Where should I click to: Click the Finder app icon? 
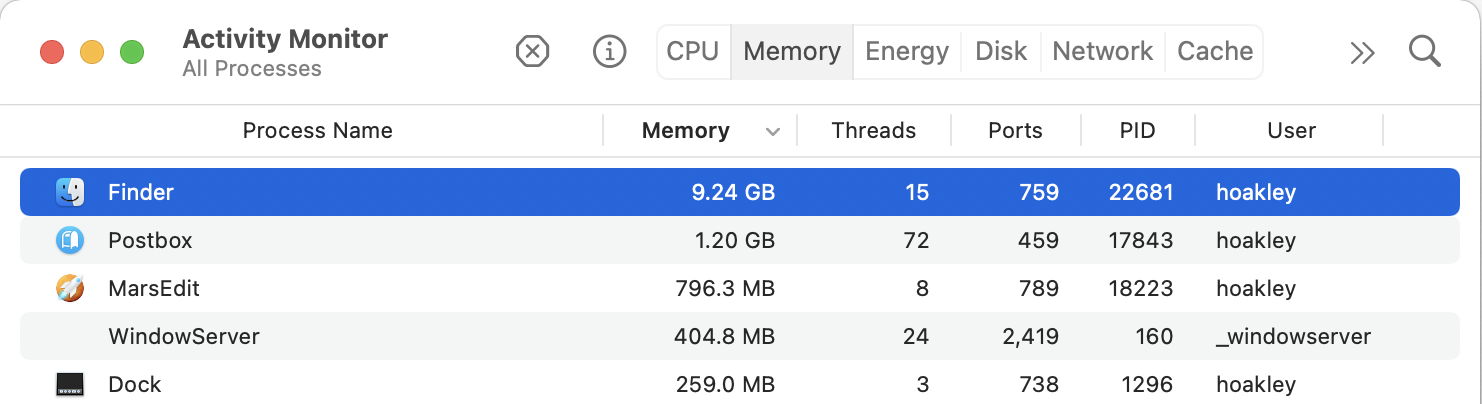[70, 192]
